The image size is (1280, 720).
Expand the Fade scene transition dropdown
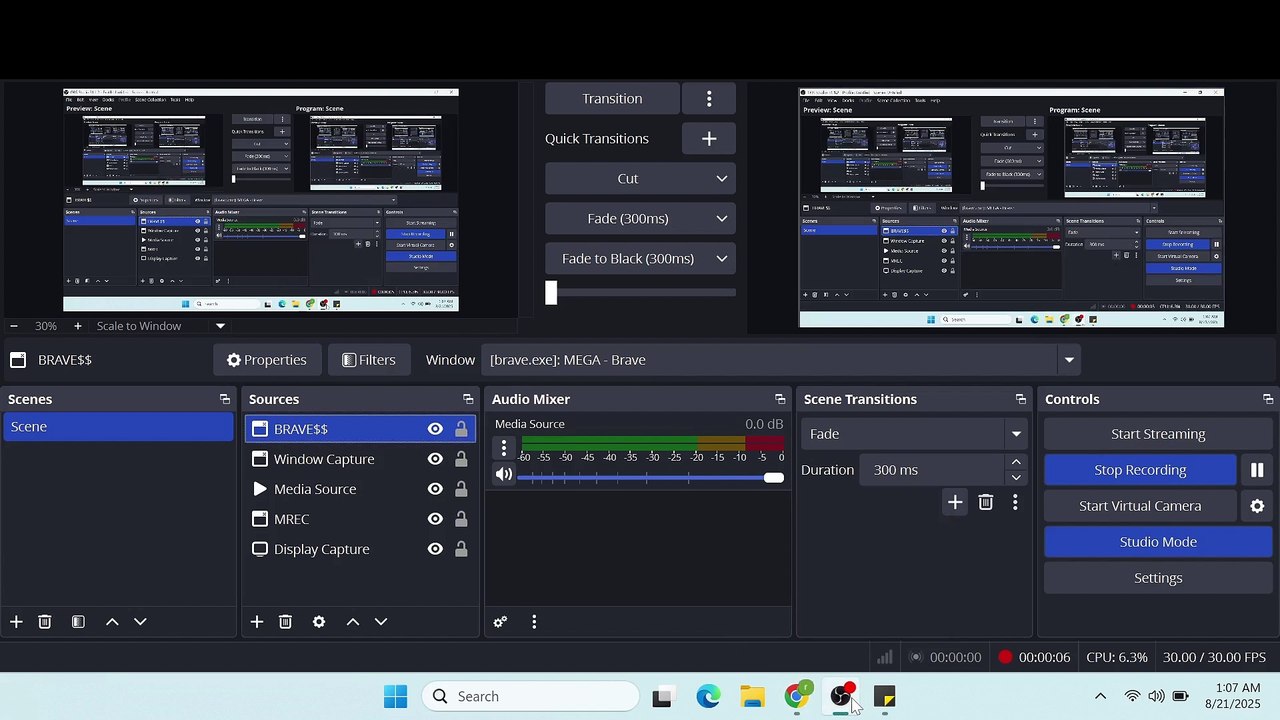click(x=1016, y=434)
